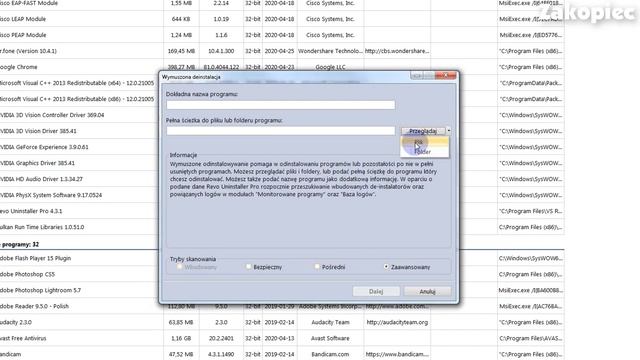The image size is (640, 360).
Task: Select NVIDIA Graphics Driver 385.41 entry
Action: point(38,163)
